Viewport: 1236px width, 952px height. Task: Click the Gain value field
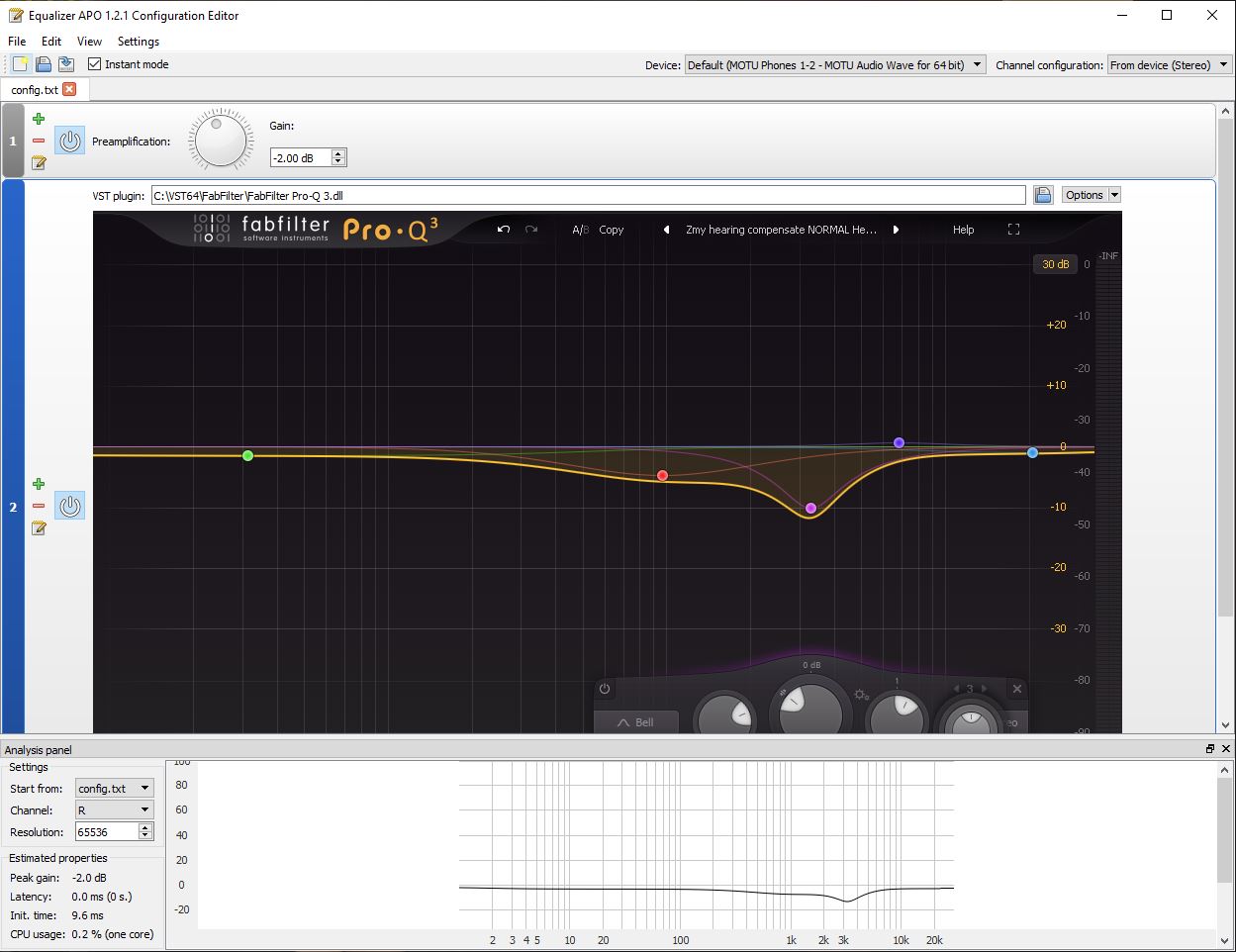coord(300,157)
